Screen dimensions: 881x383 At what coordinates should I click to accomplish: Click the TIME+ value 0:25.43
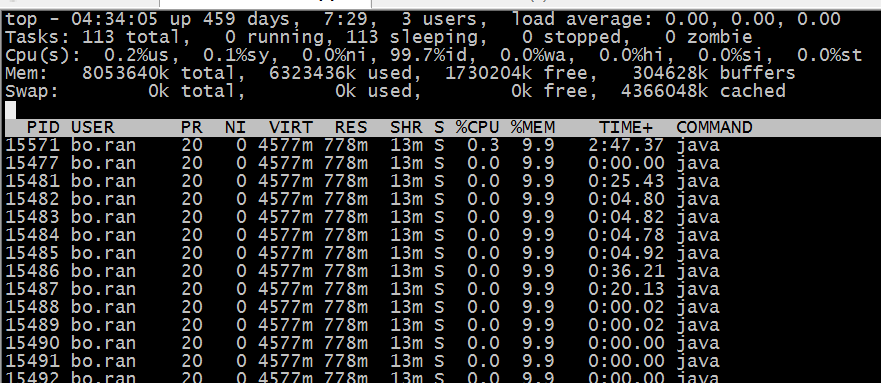pos(626,181)
